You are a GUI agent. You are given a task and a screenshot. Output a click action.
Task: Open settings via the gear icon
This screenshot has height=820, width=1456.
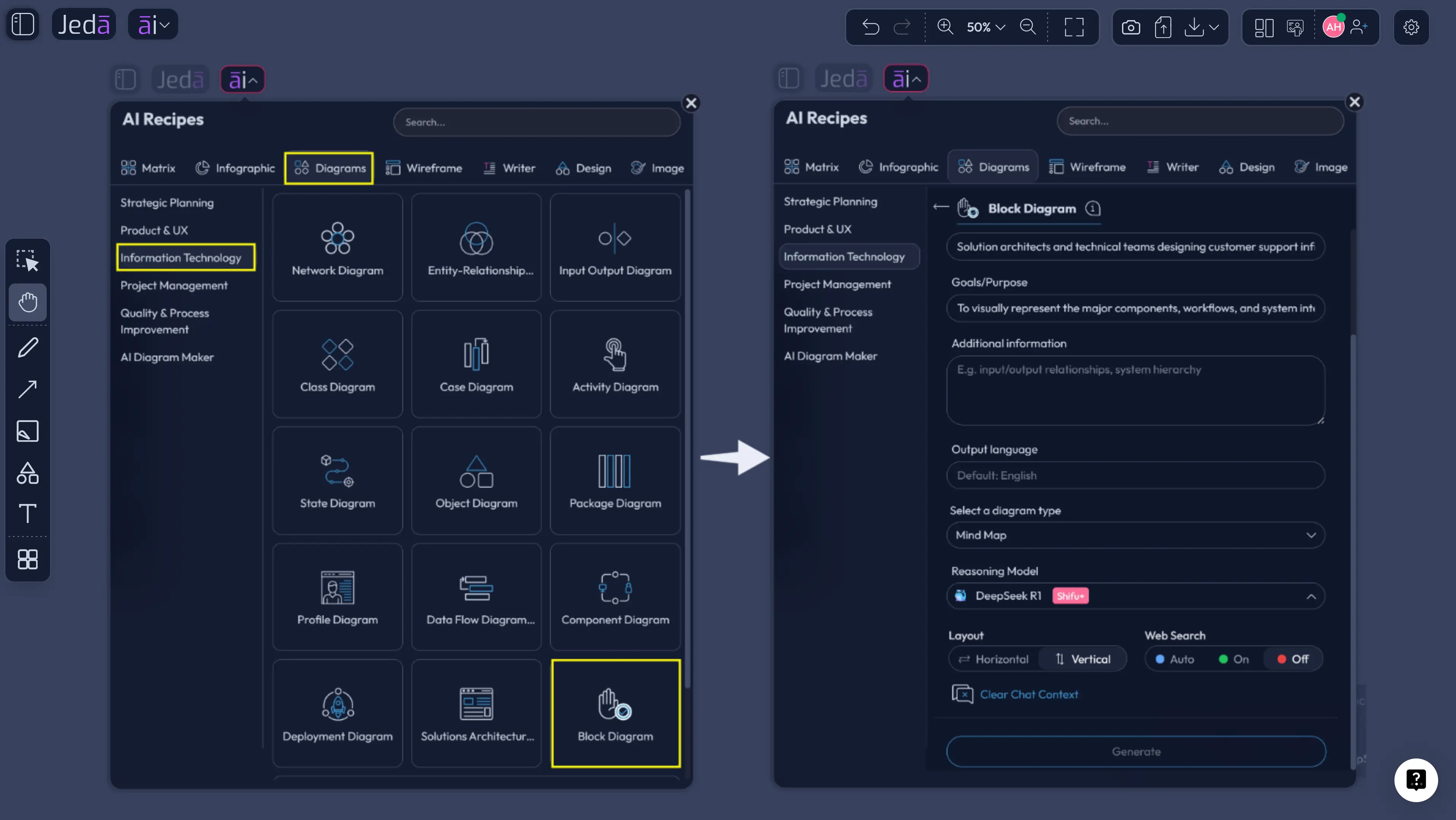pos(1411,27)
